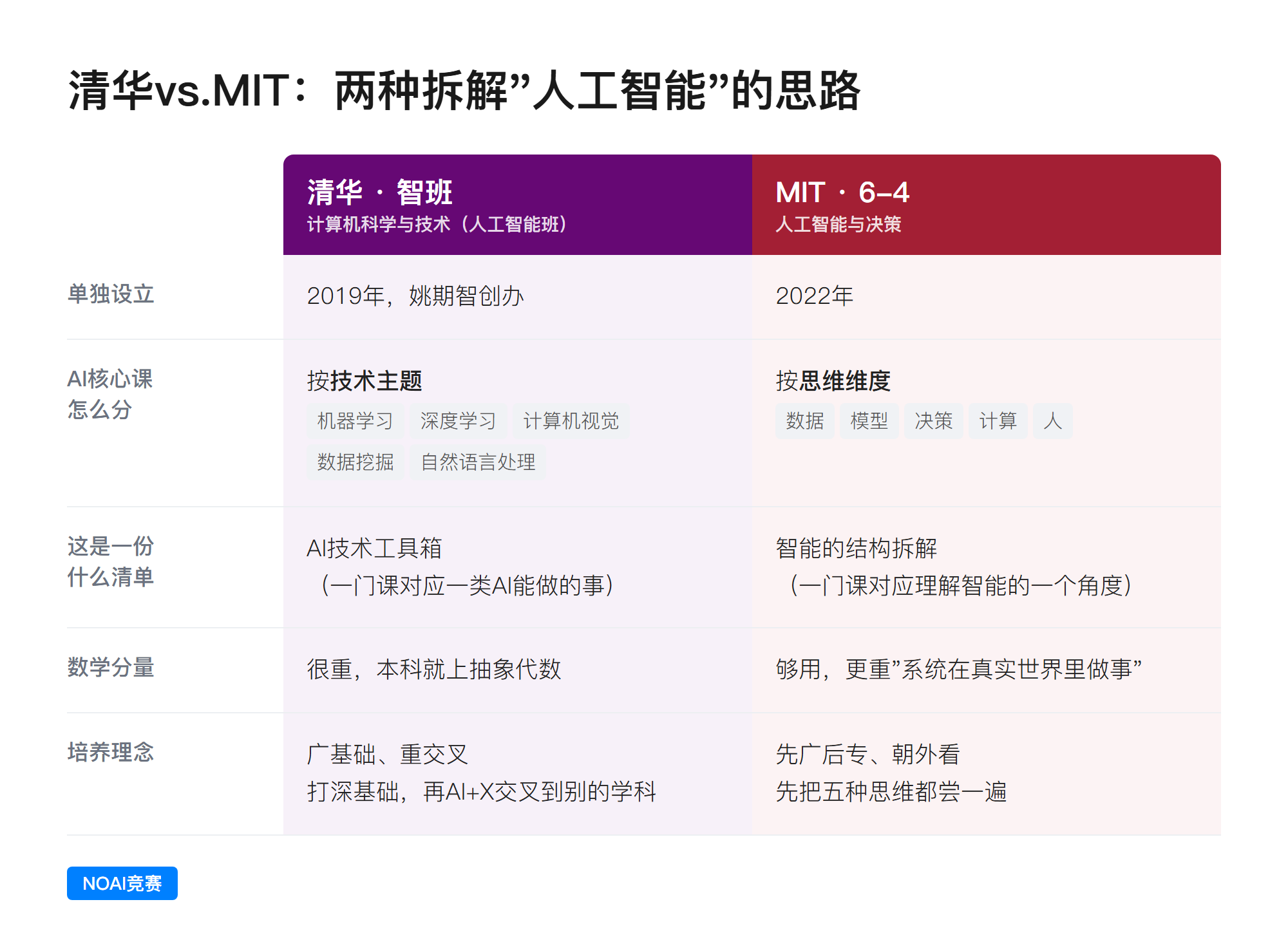Viewport: 1288px width, 949px height.
Task: Click the 人 tag
Action: 1053,421
